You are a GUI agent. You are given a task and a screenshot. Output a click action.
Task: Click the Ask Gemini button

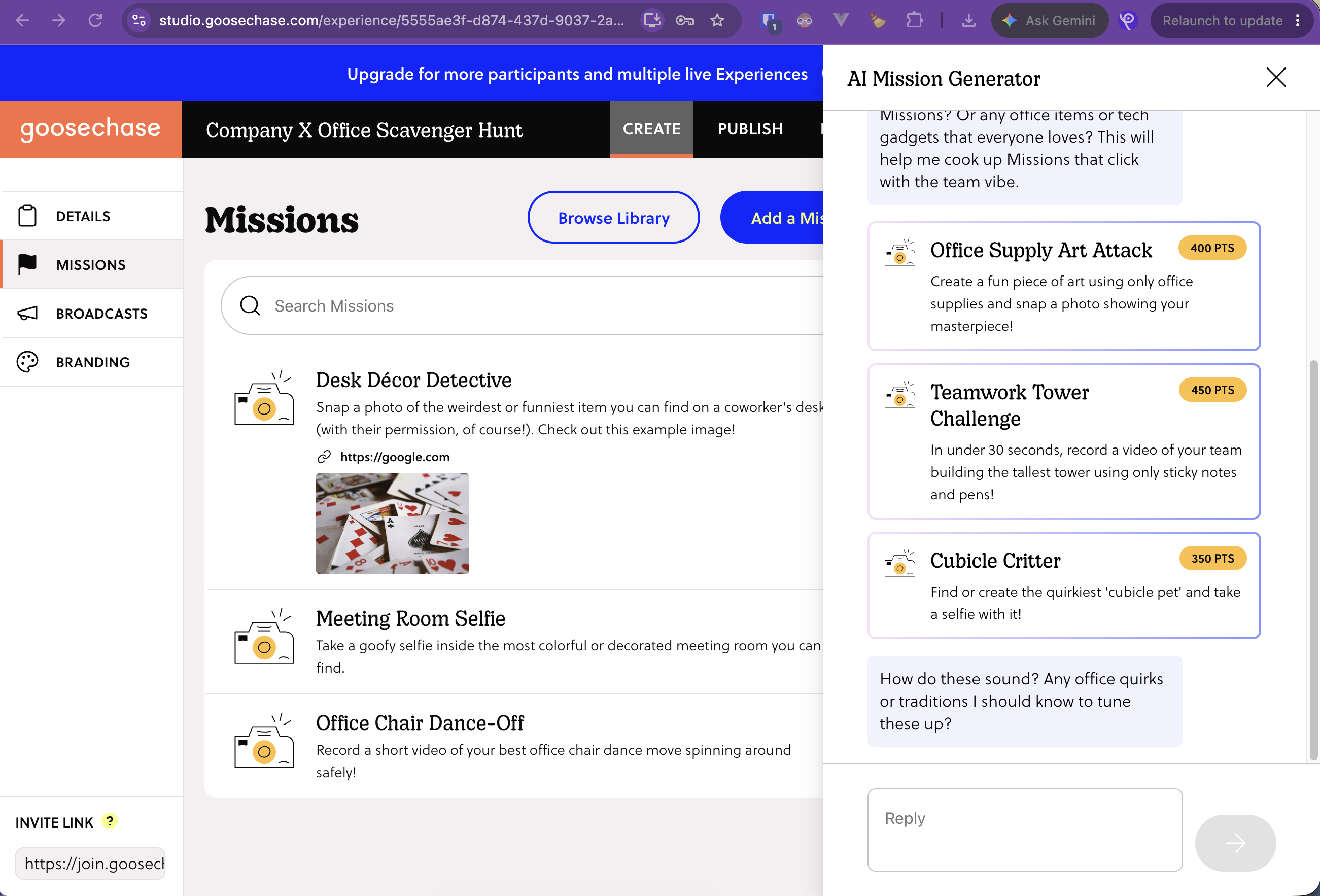(1050, 20)
